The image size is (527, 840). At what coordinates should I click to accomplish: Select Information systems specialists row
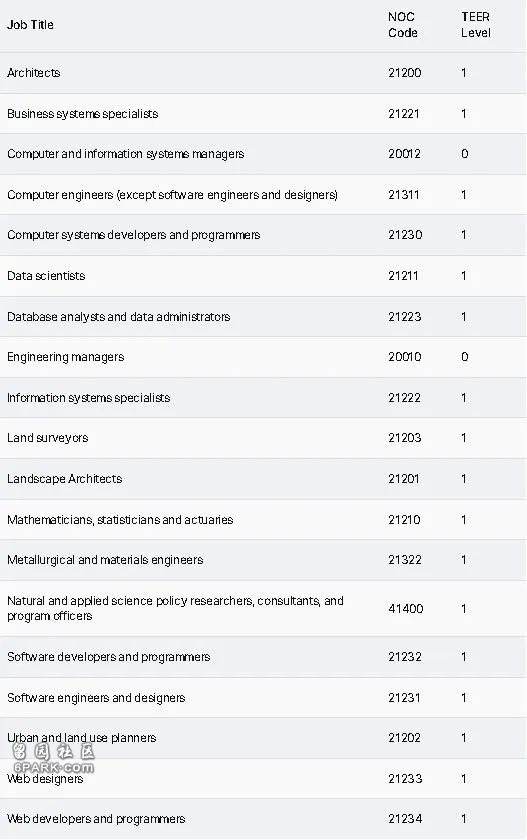tap(263, 398)
